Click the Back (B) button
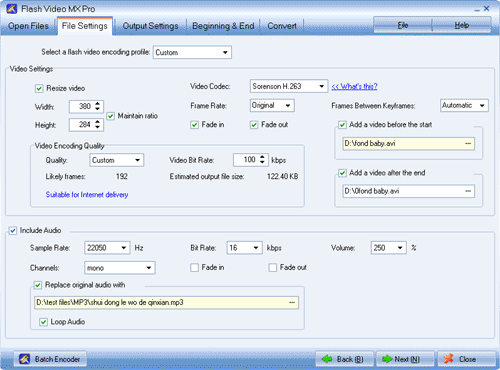Viewport: 500px width, 370px height. coord(345,359)
